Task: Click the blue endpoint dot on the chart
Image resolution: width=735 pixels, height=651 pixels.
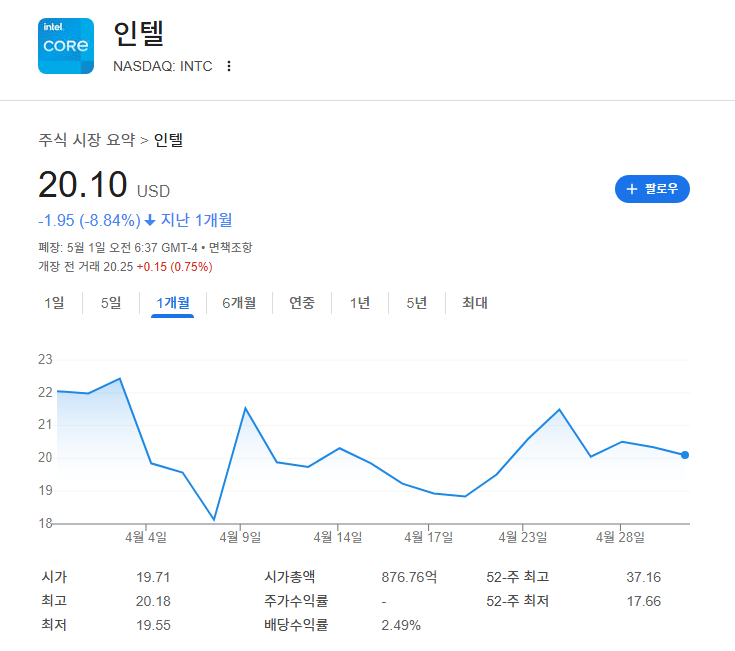Action: tap(685, 455)
